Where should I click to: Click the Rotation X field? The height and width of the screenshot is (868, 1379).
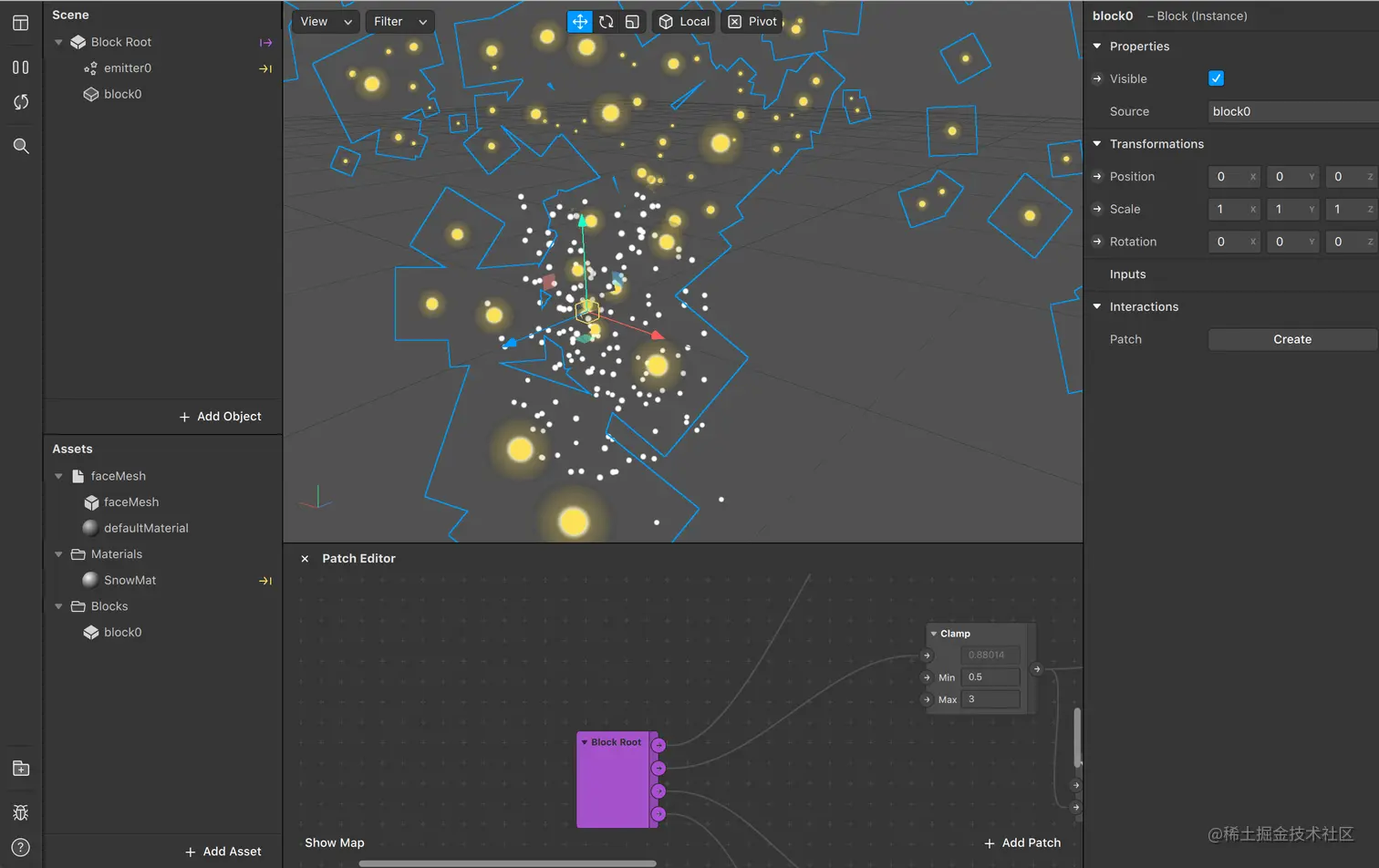pyautogui.click(x=1234, y=242)
